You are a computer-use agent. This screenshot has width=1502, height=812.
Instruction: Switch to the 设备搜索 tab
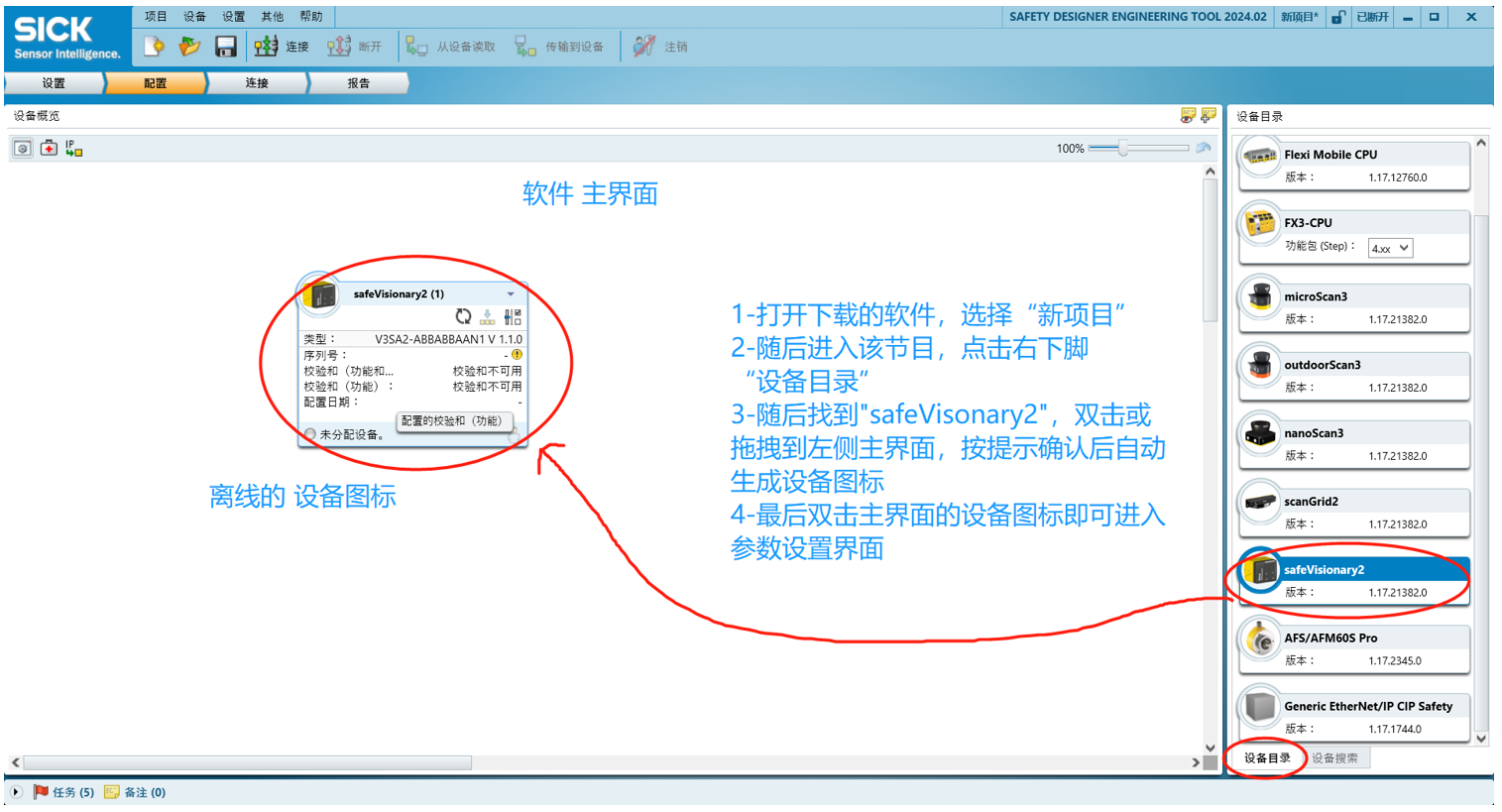pos(1335,758)
